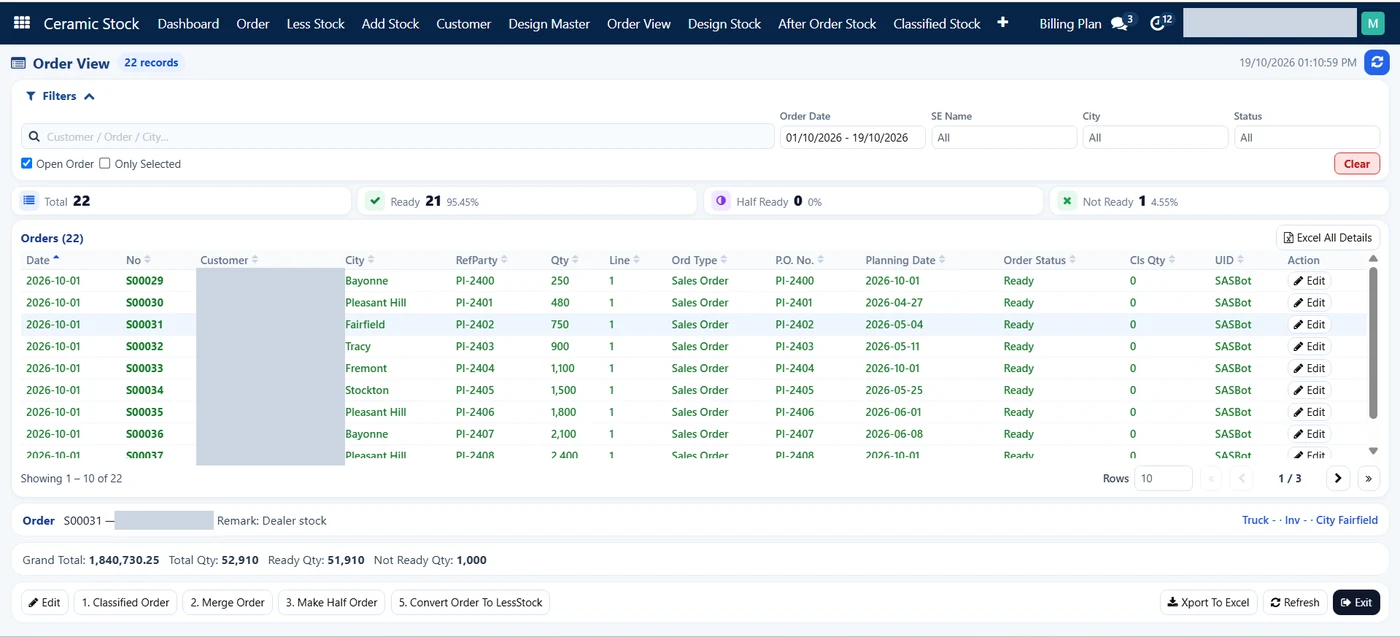
Task: Focus the Customer / Order / City search field
Action: 398,137
